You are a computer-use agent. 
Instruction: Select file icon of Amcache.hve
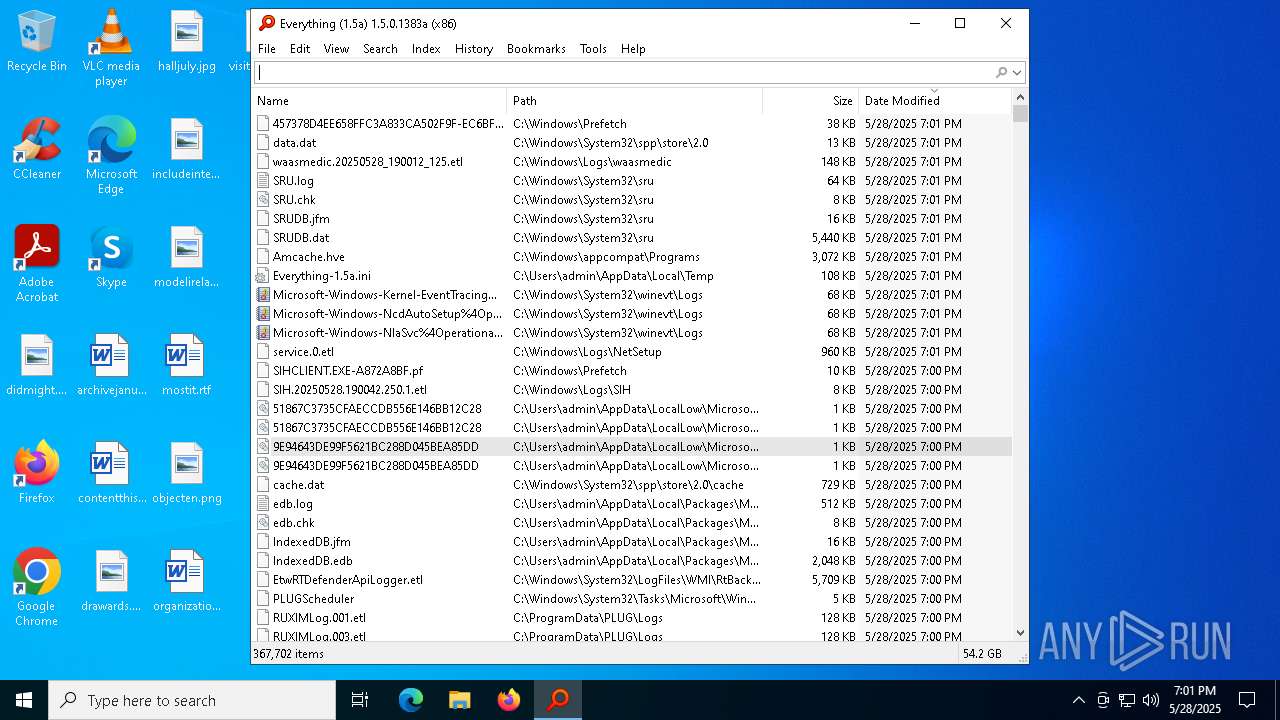pos(263,256)
